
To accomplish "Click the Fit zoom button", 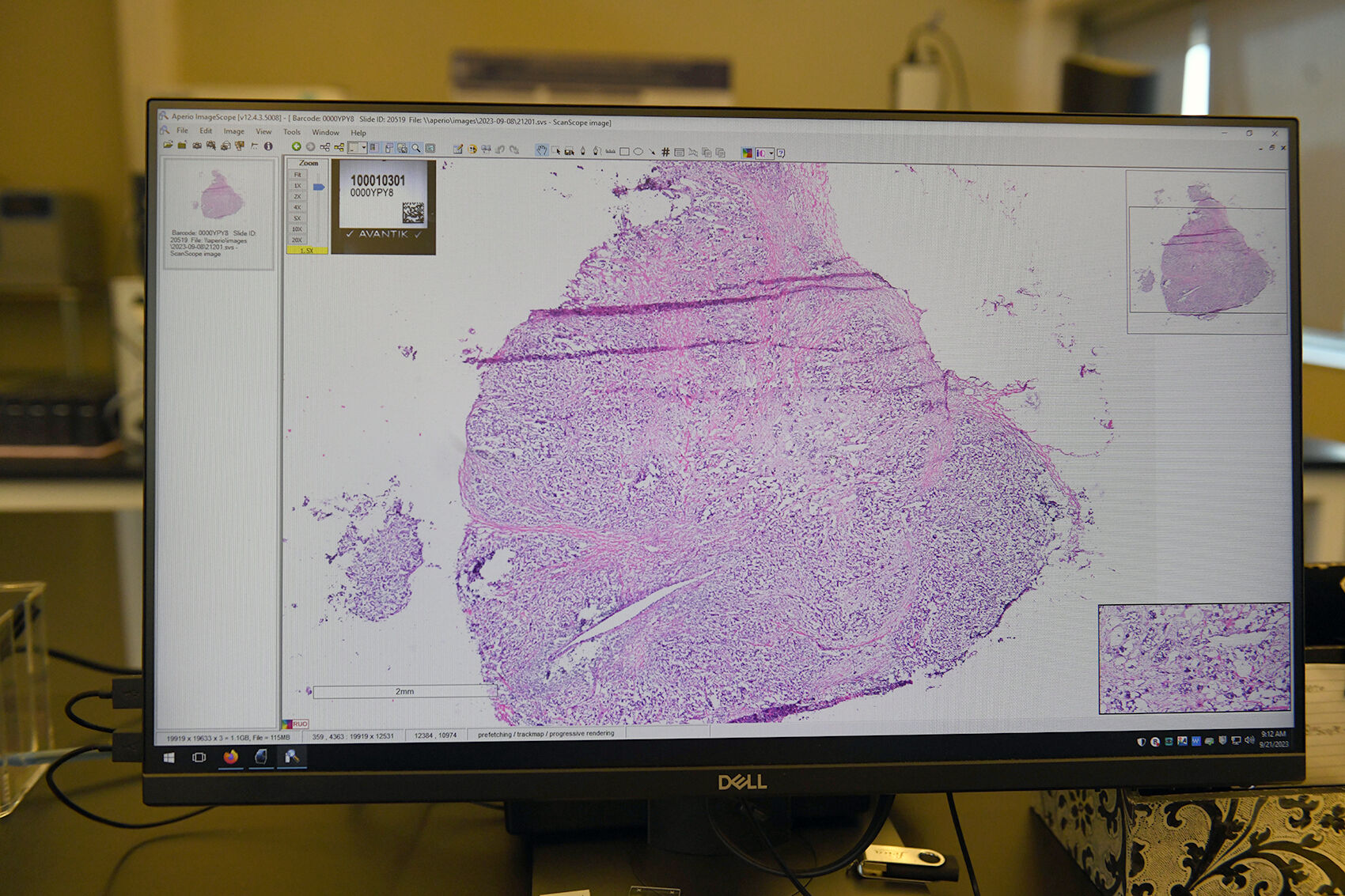I will (x=299, y=174).
